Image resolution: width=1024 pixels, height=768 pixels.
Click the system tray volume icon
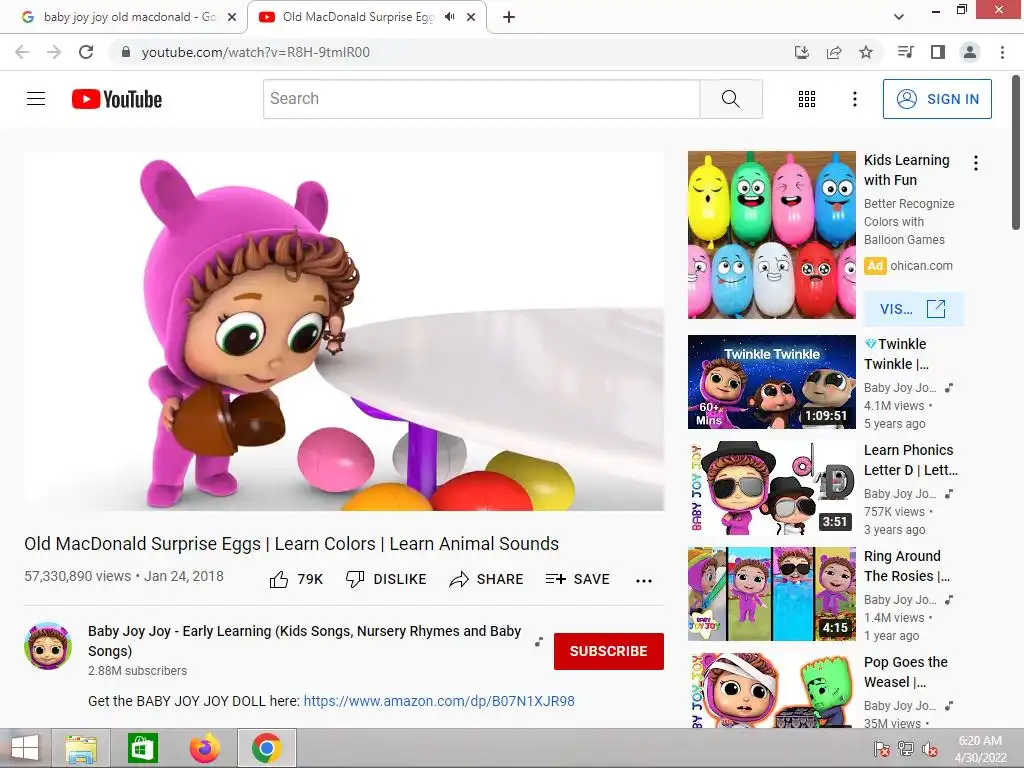point(930,749)
